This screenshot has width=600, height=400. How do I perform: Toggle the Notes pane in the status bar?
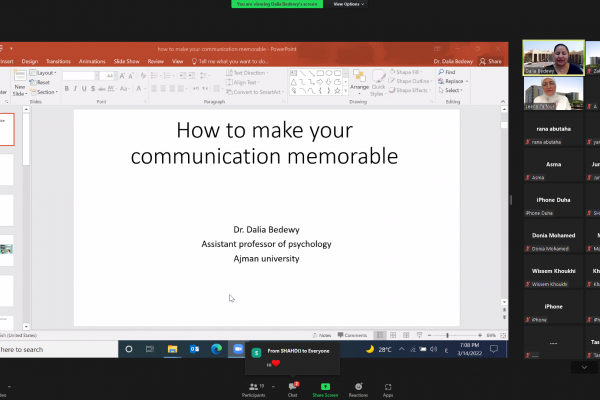323,335
